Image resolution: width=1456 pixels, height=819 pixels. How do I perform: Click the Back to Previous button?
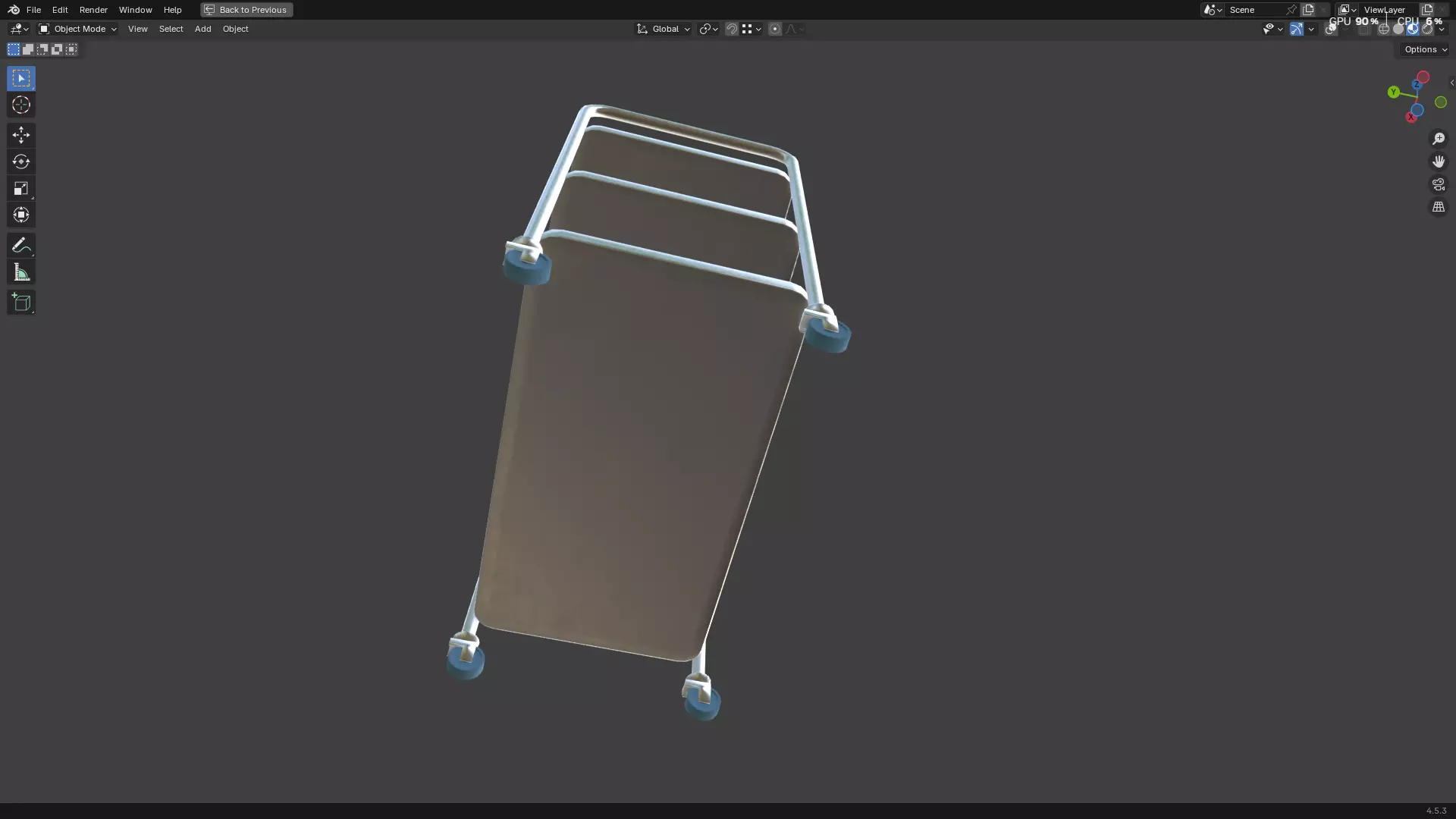[x=246, y=10]
